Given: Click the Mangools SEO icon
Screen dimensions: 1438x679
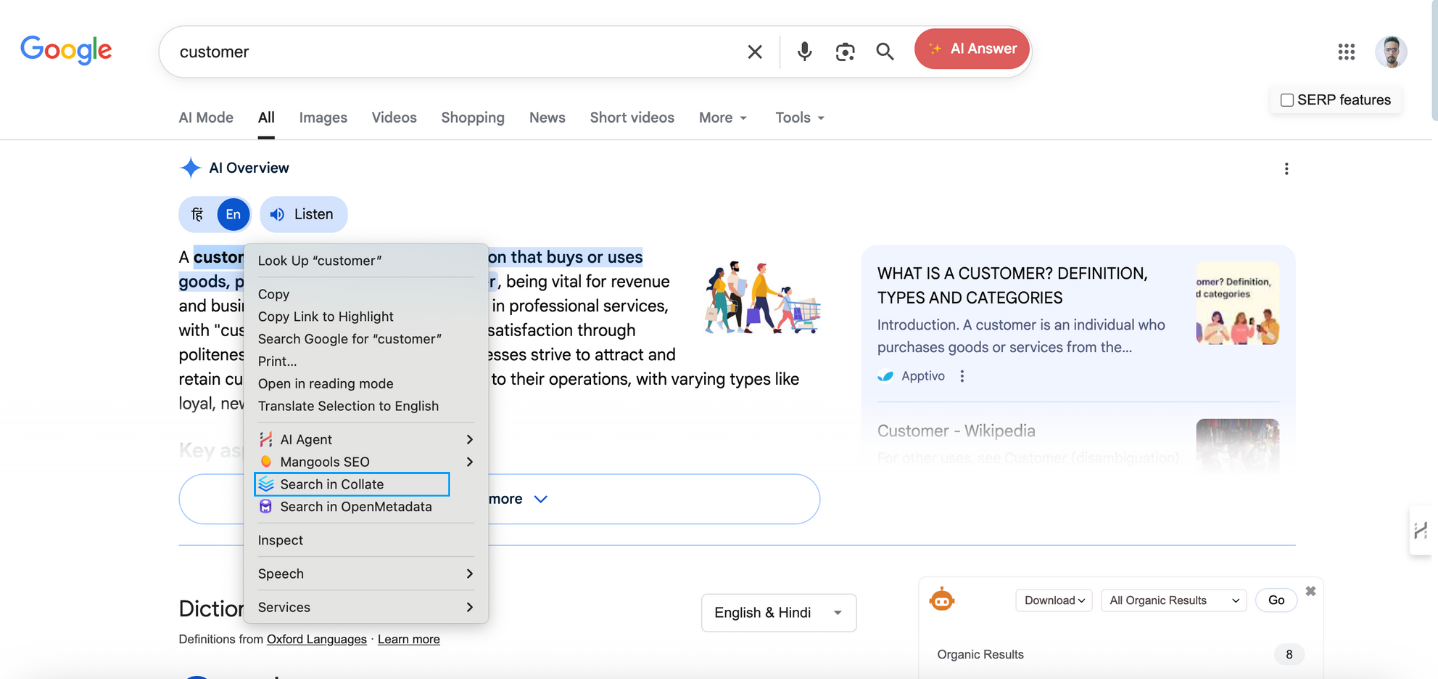Looking at the screenshot, I should 266,462.
